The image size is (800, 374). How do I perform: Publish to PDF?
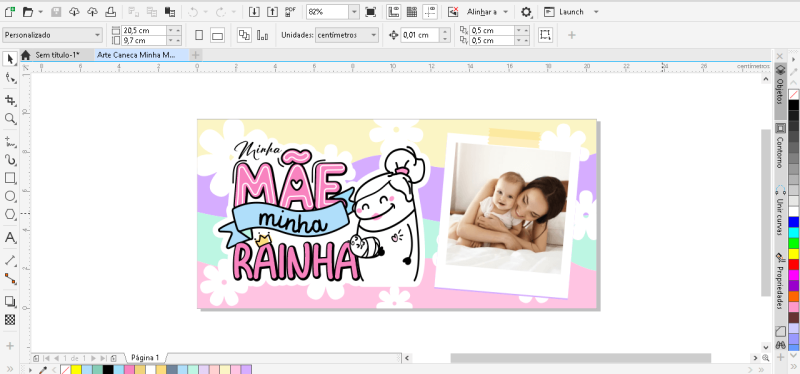[x=291, y=12]
